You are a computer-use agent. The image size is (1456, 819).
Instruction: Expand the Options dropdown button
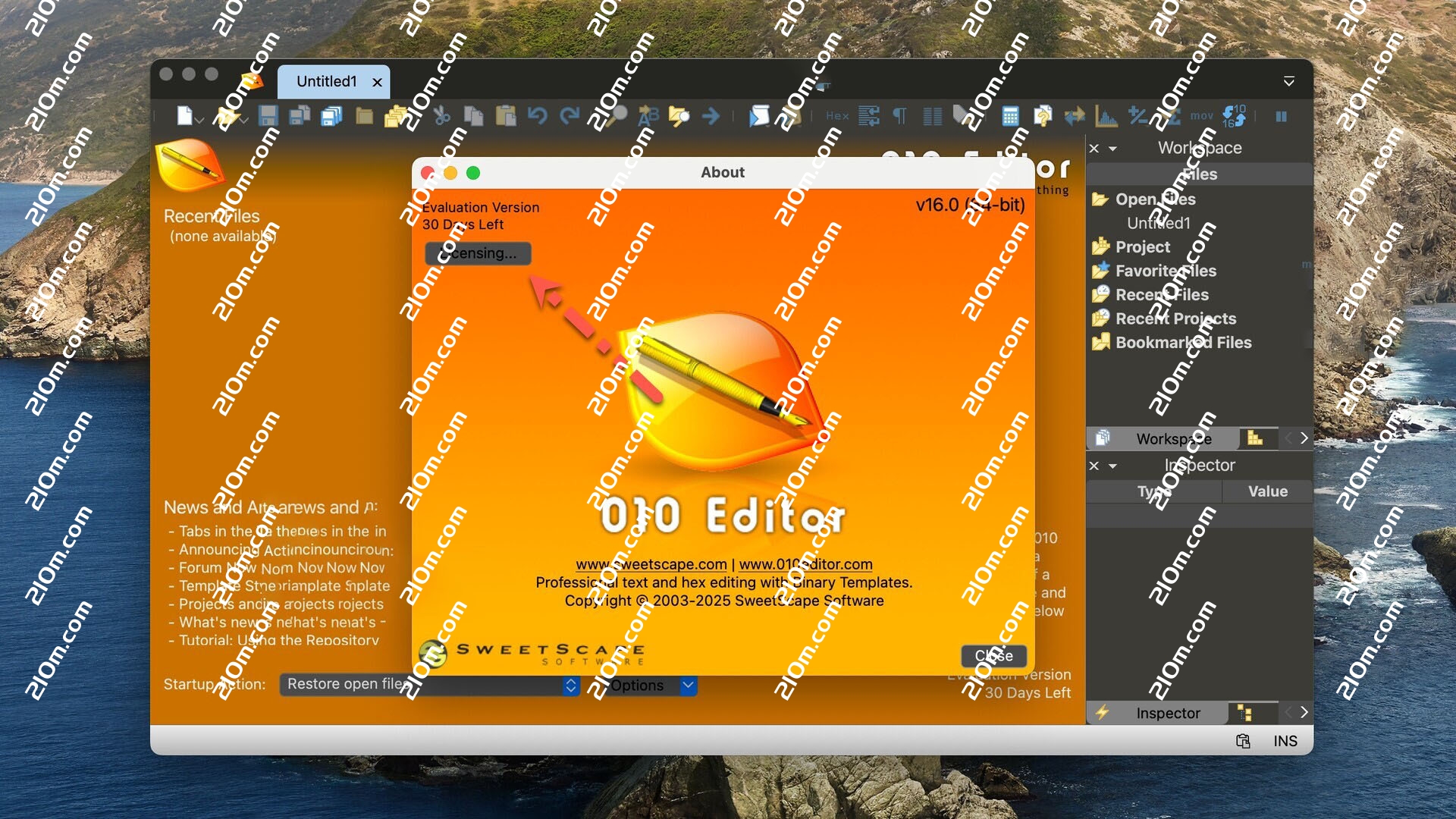(687, 685)
